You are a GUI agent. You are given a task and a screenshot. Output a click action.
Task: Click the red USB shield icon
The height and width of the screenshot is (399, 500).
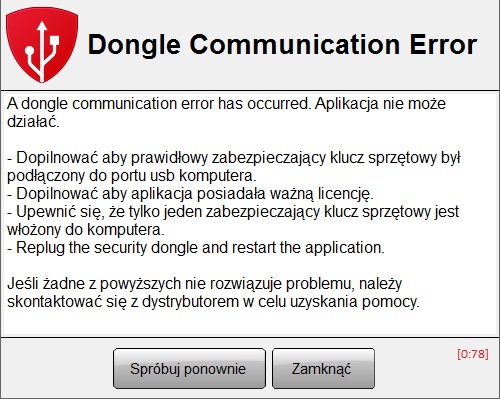click(42, 45)
